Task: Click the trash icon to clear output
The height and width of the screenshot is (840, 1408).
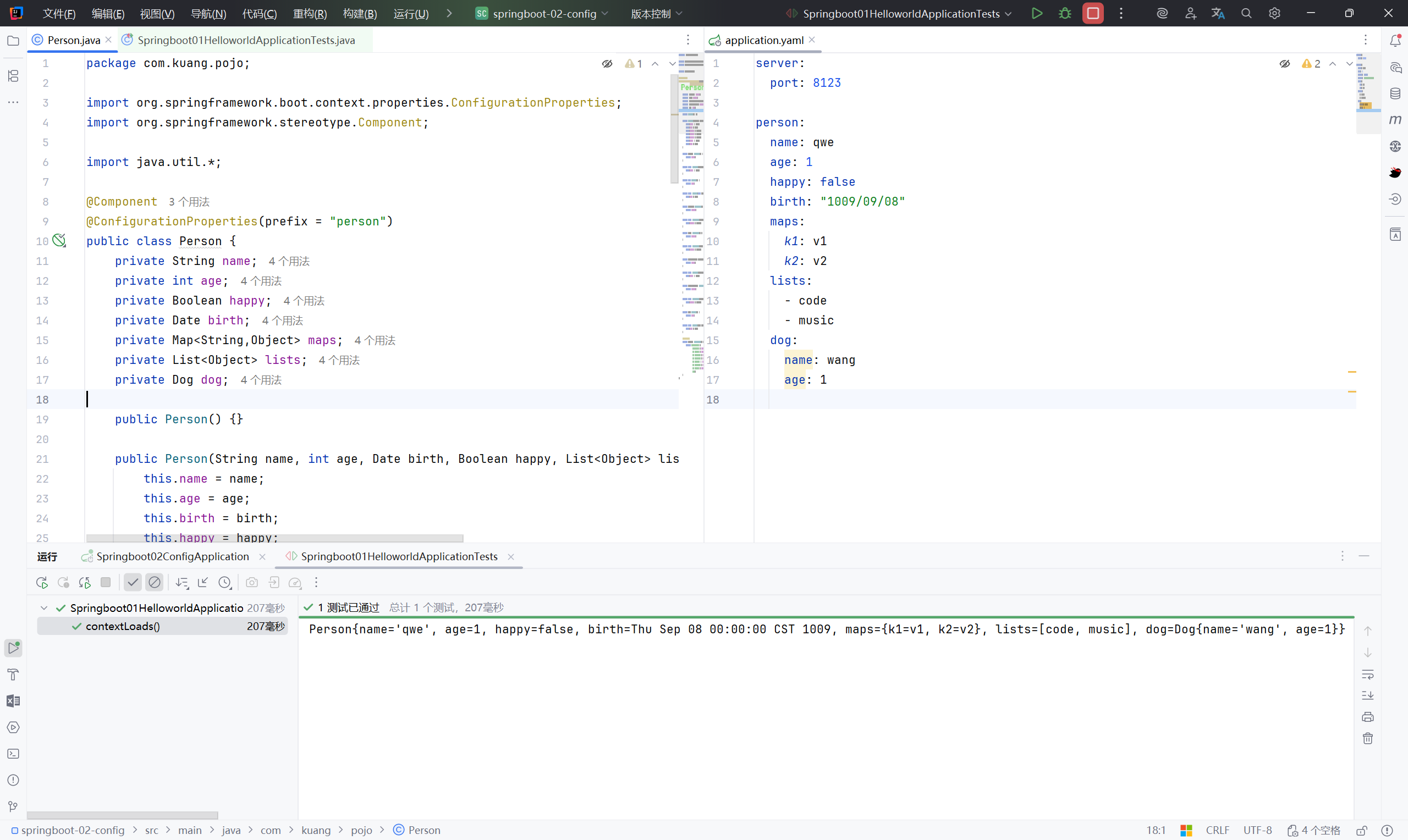Action: (x=1368, y=738)
